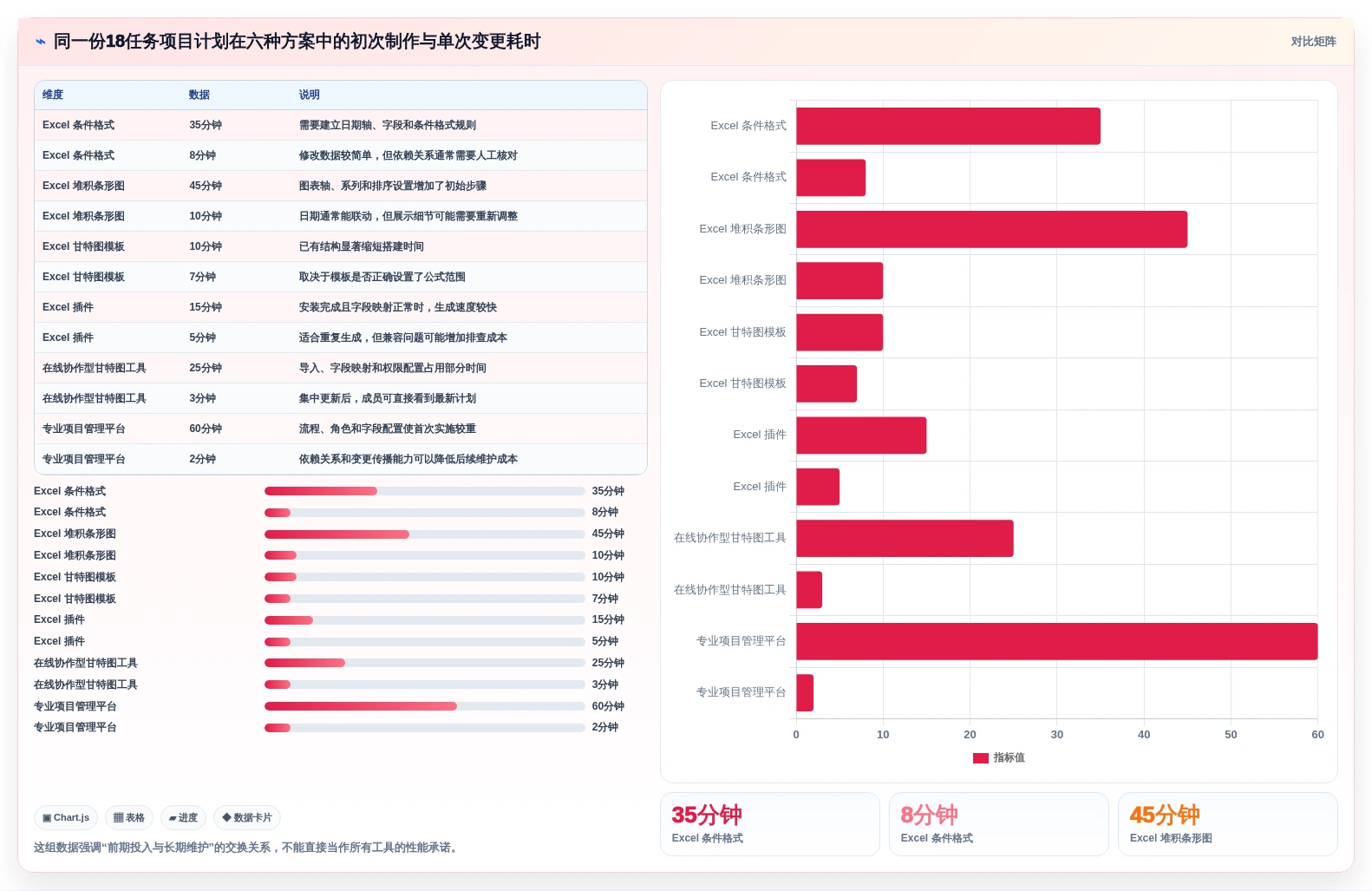The width and height of the screenshot is (1372, 891).
Task: Click the 维度 column header
Action: pyautogui.click(x=53, y=95)
